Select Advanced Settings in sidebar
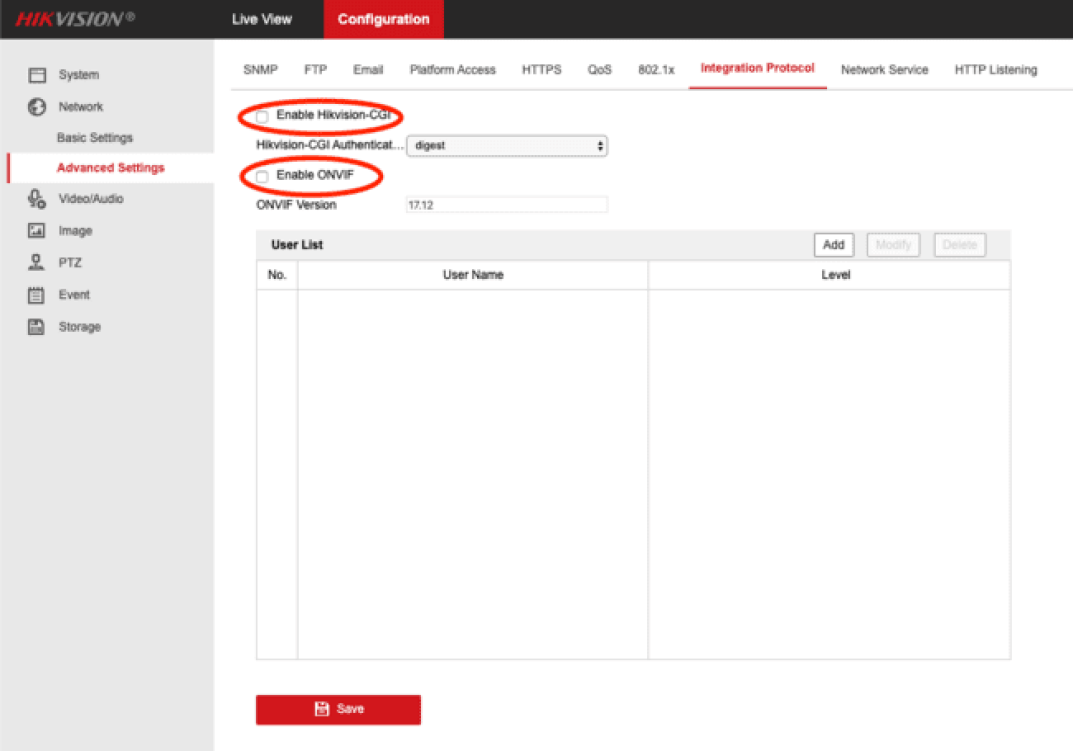 [110, 168]
